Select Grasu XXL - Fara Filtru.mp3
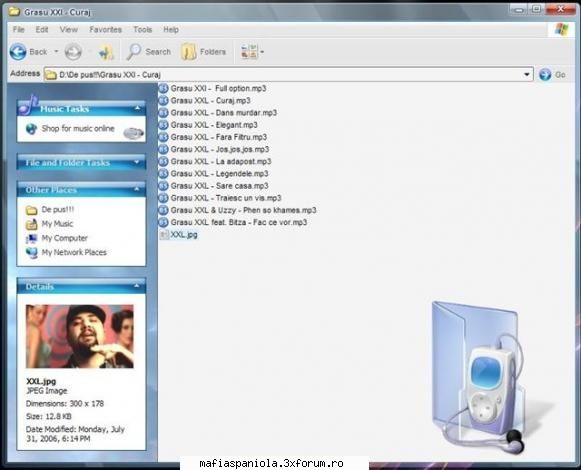581x470 pixels. click(219, 137)
